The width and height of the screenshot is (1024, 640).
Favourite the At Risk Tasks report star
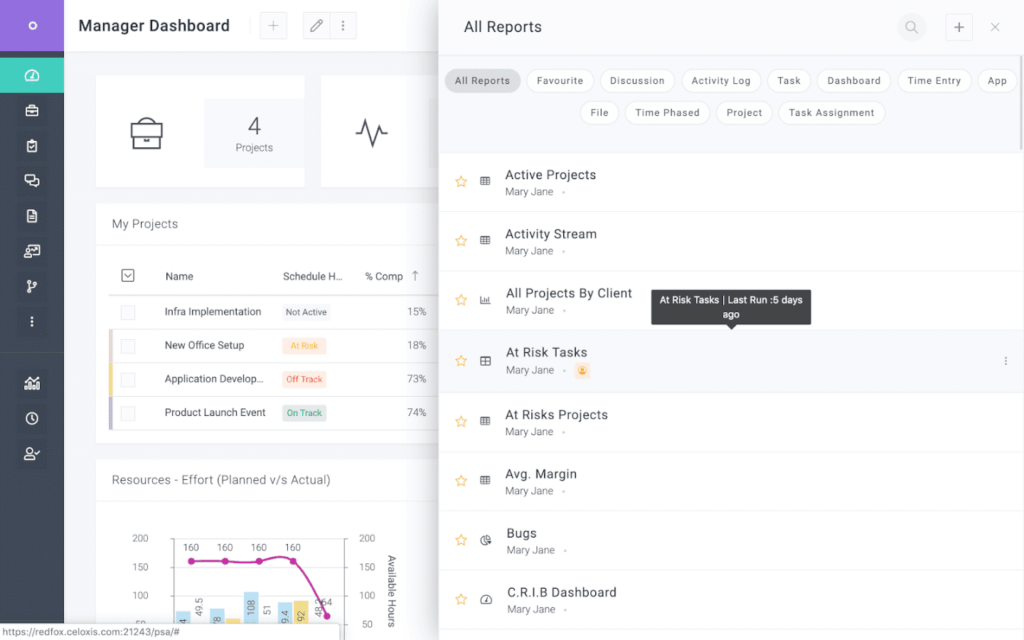pos(461,360)
